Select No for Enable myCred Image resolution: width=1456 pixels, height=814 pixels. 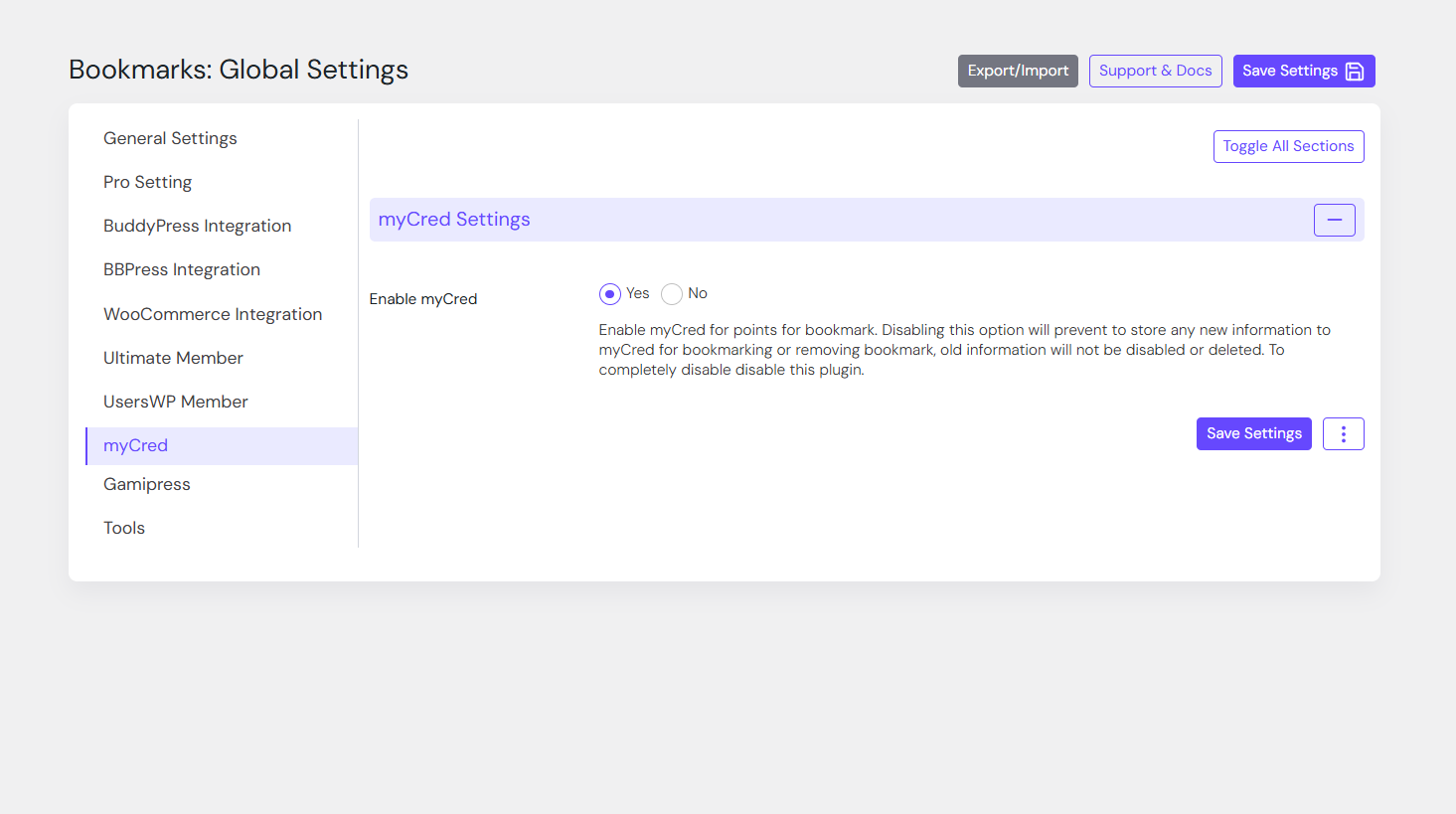672,294
